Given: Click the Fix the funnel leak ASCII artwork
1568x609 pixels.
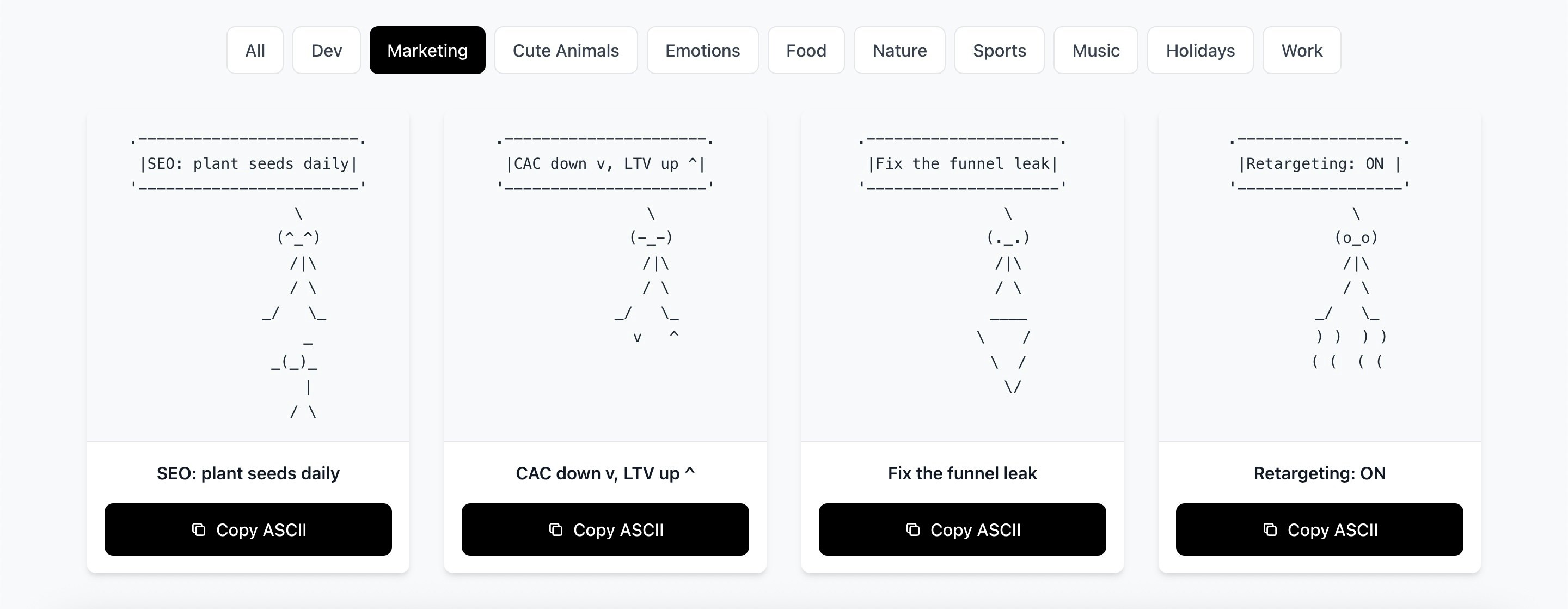Looking at the screenshot, I should point(963,274).
